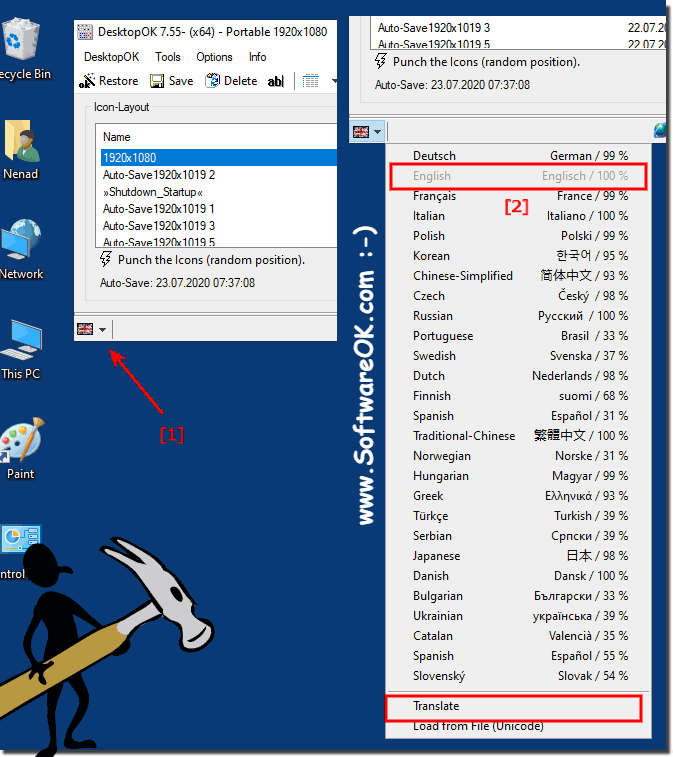Choose Slovenský language
The height and width of the screenshot is (757, 673).
(x=519, y=676)
